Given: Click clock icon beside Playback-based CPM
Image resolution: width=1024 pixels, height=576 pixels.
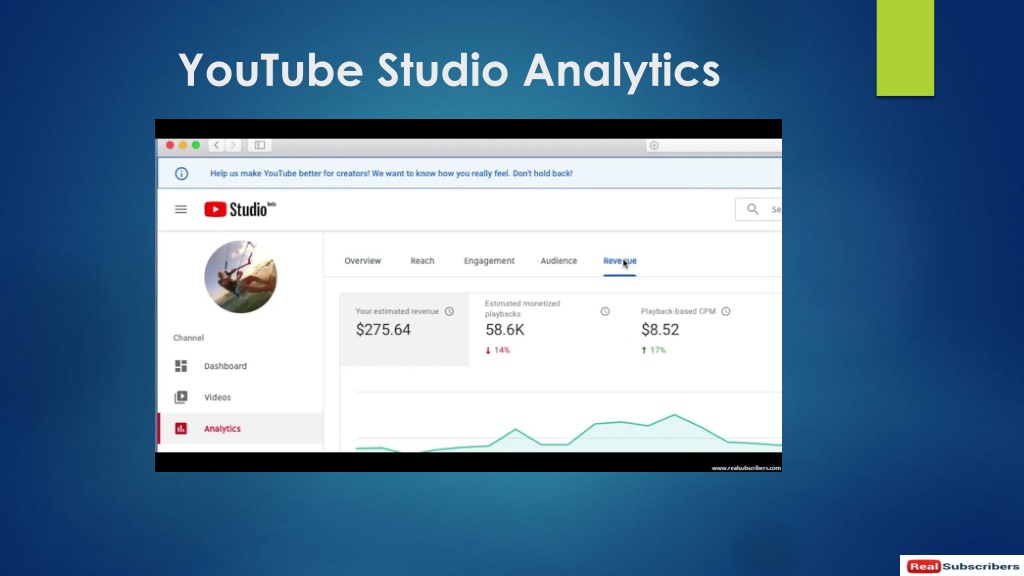Looking at the screenshot, I should tap(726, 312).
